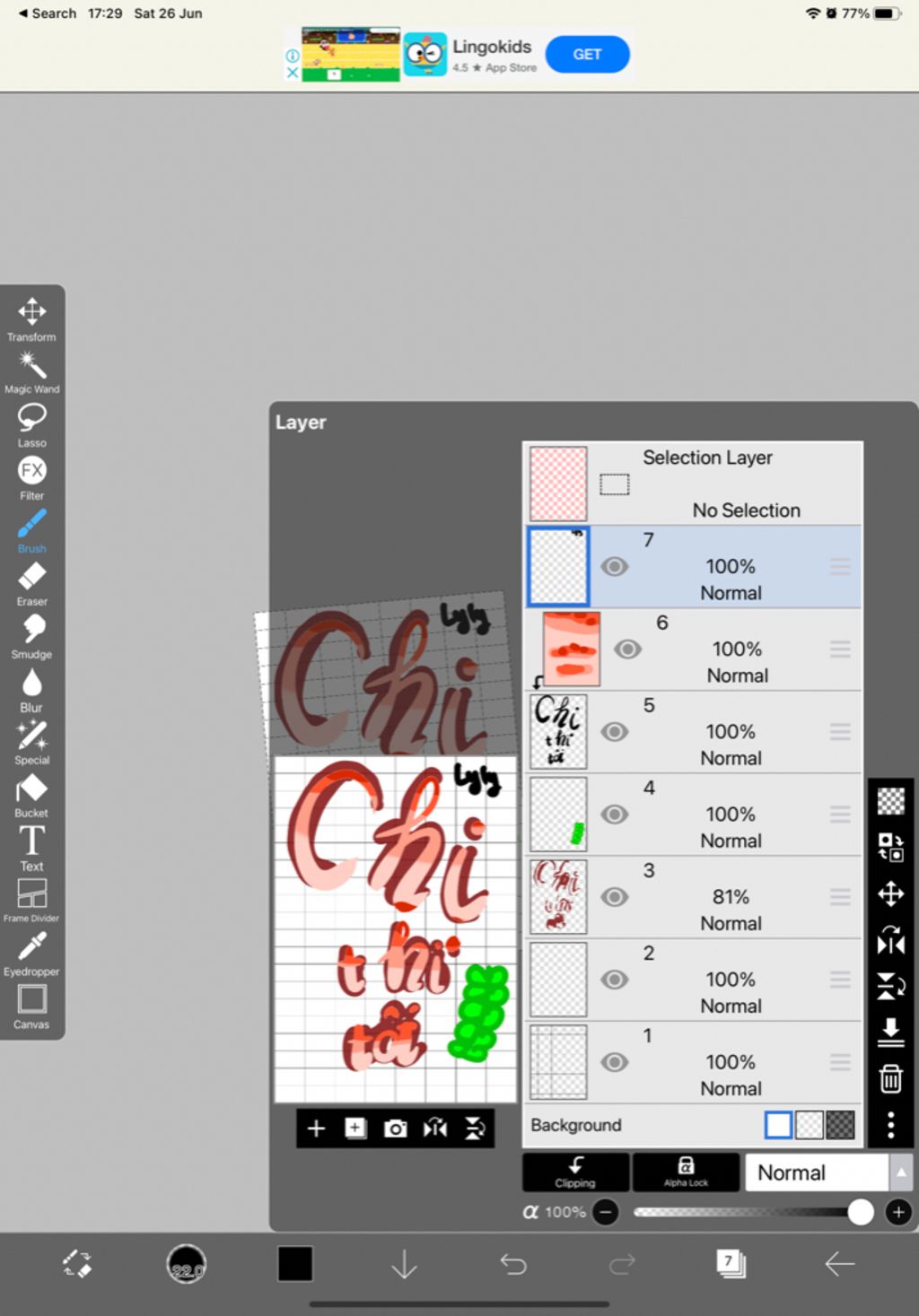This screenshot has height=1316, width=919.
Task: Close the ad with X icon
Action: pyautogui.click(x=293, y=73)
